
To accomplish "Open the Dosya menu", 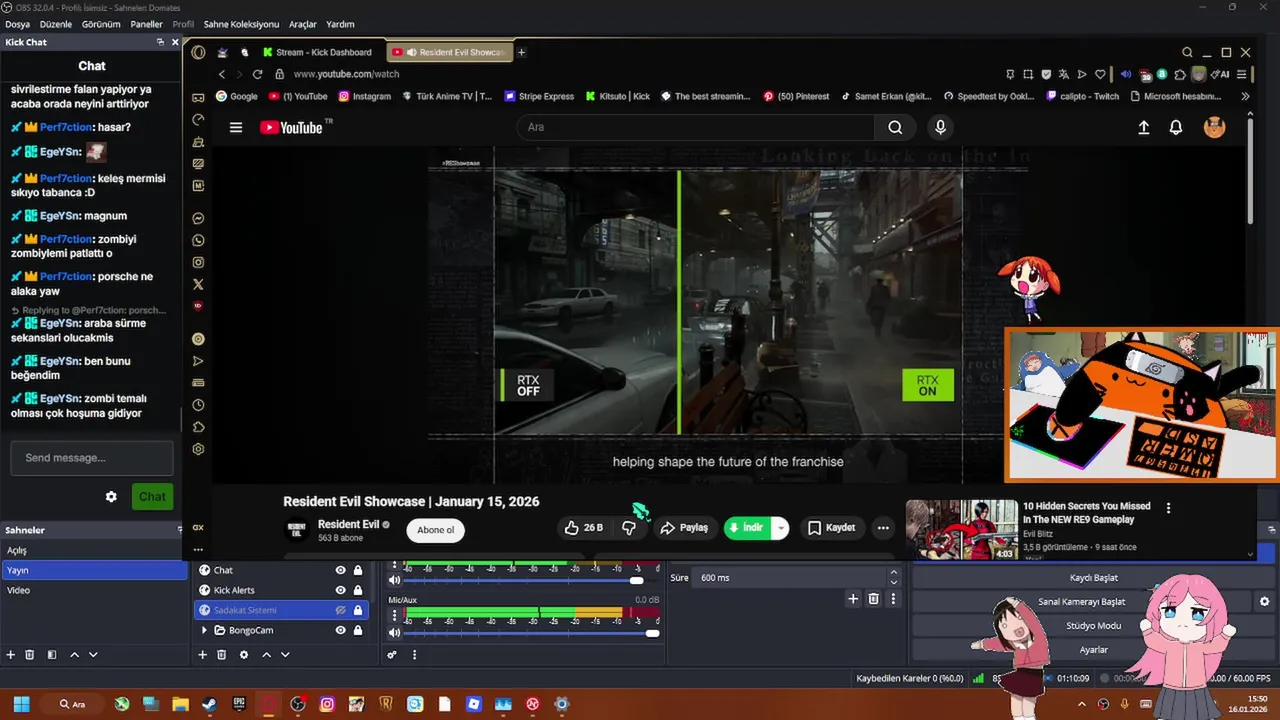I will click(x=17, y=24).
